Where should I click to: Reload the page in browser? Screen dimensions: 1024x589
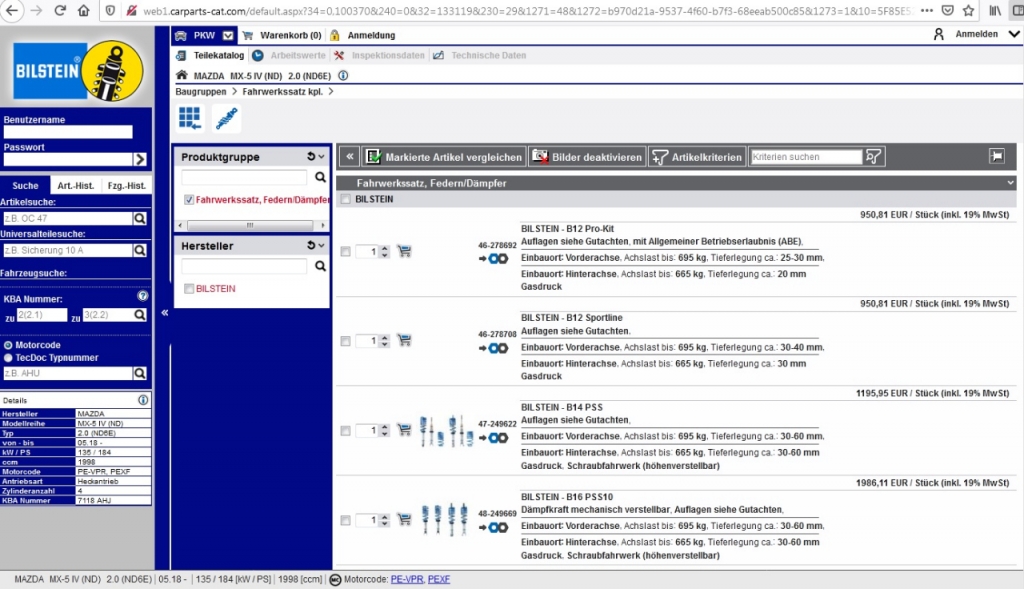(60, 10)
